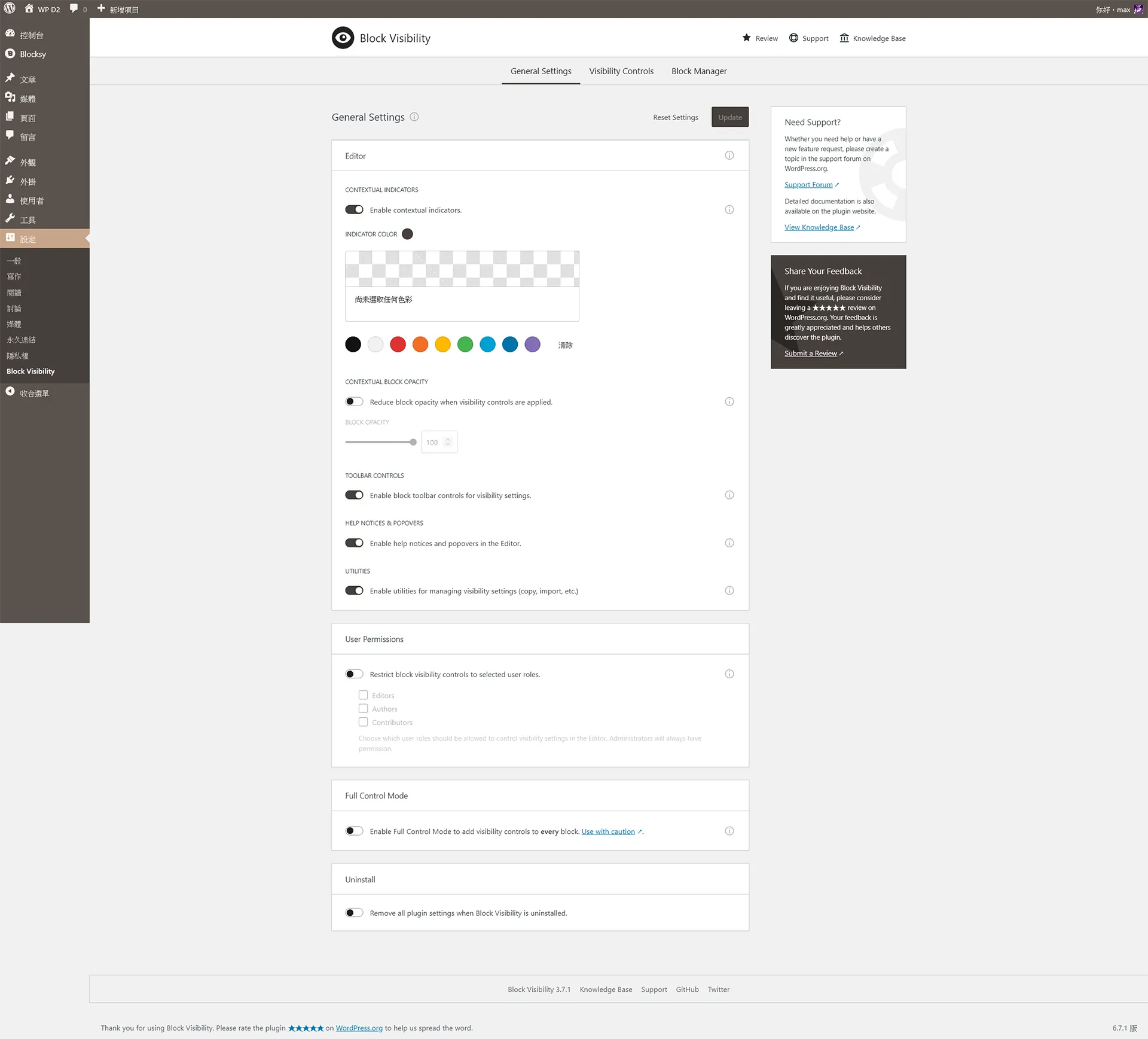
Task: Open View Knowledge Base link
Action: [819, 227]
